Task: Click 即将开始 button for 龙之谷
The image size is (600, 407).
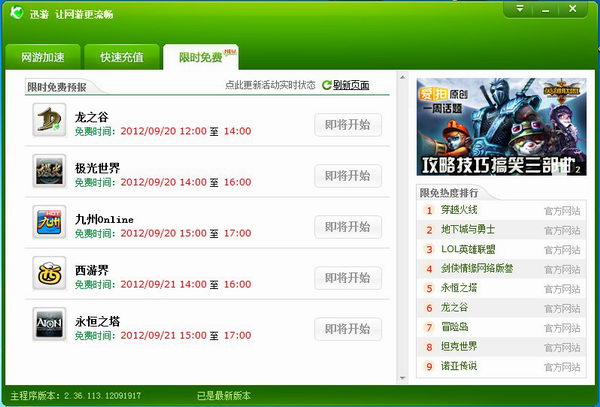Action: [348, 125]
